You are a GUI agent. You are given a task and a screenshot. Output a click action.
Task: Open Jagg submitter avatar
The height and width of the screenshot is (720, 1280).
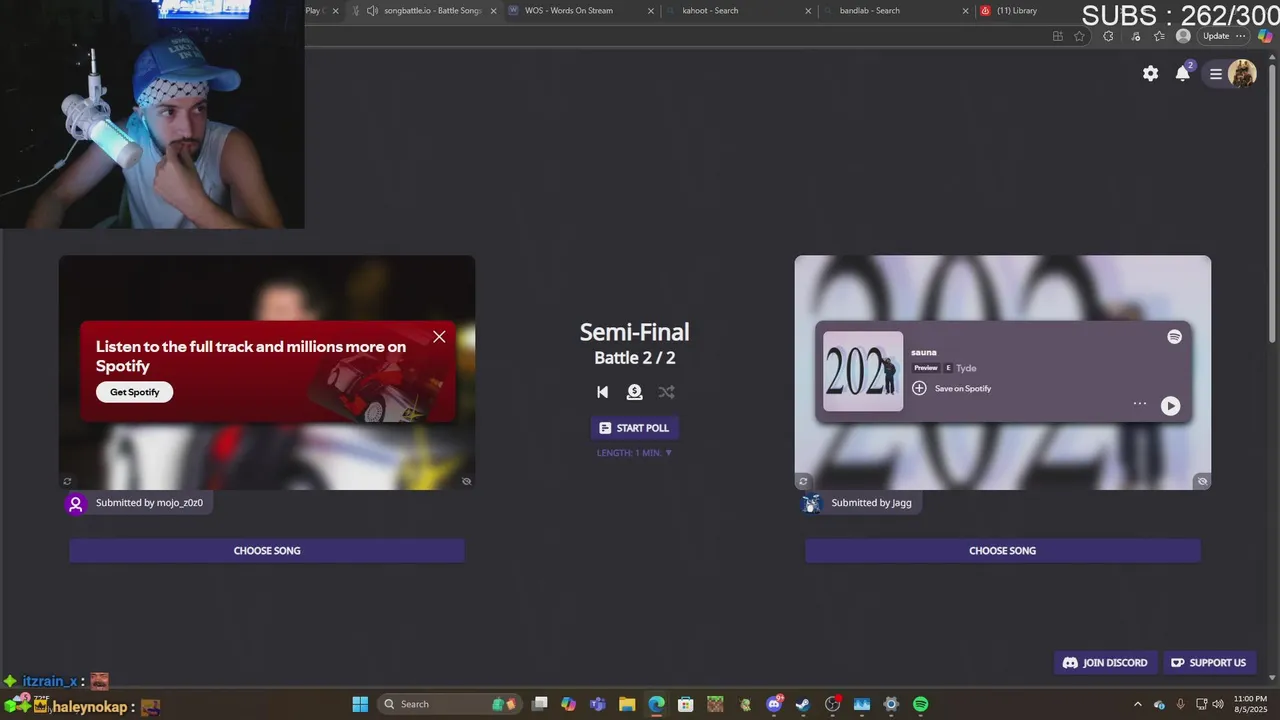tap(812, 503)
